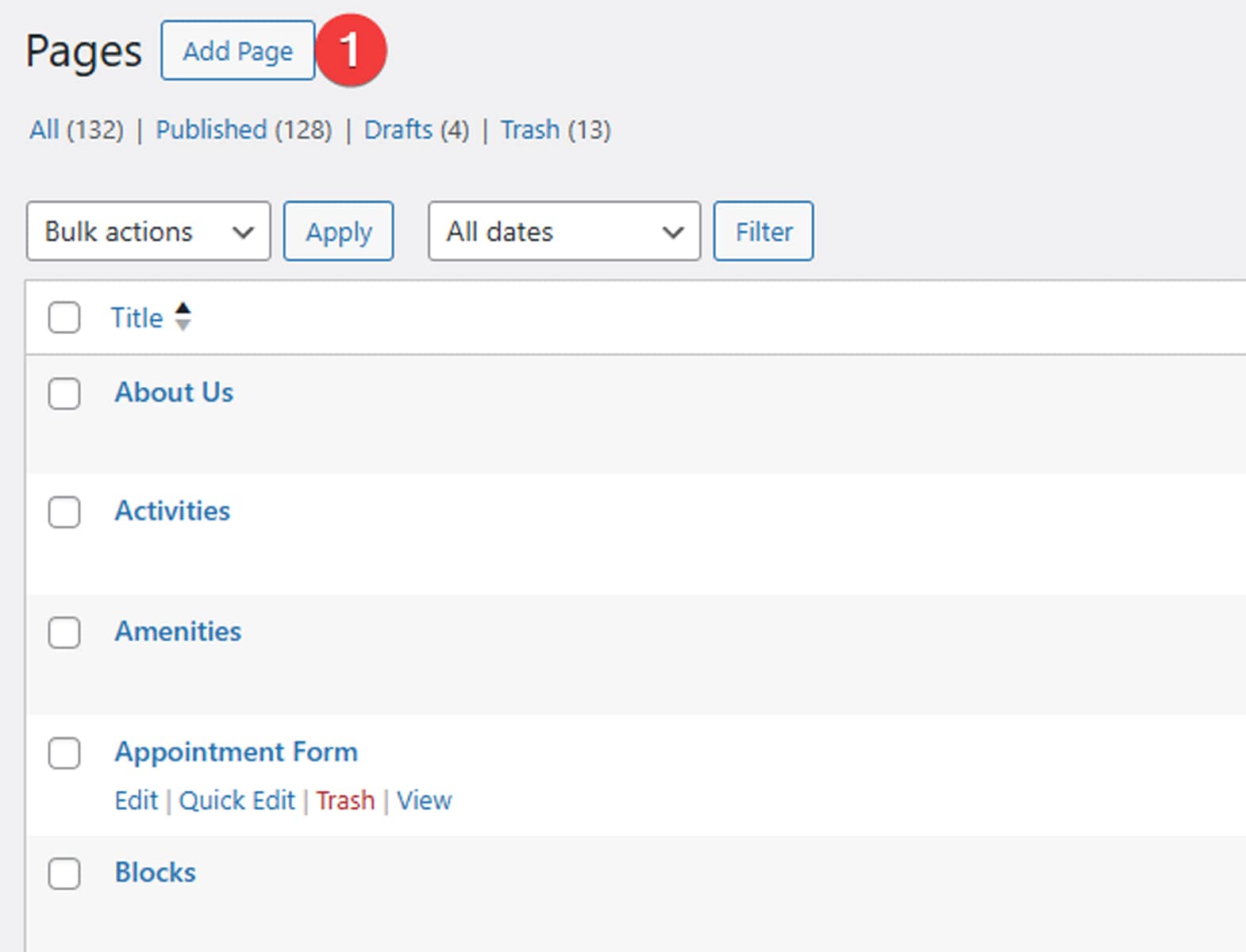
Task: Open the Bulk actions dropdown
Action: [148, 232]
